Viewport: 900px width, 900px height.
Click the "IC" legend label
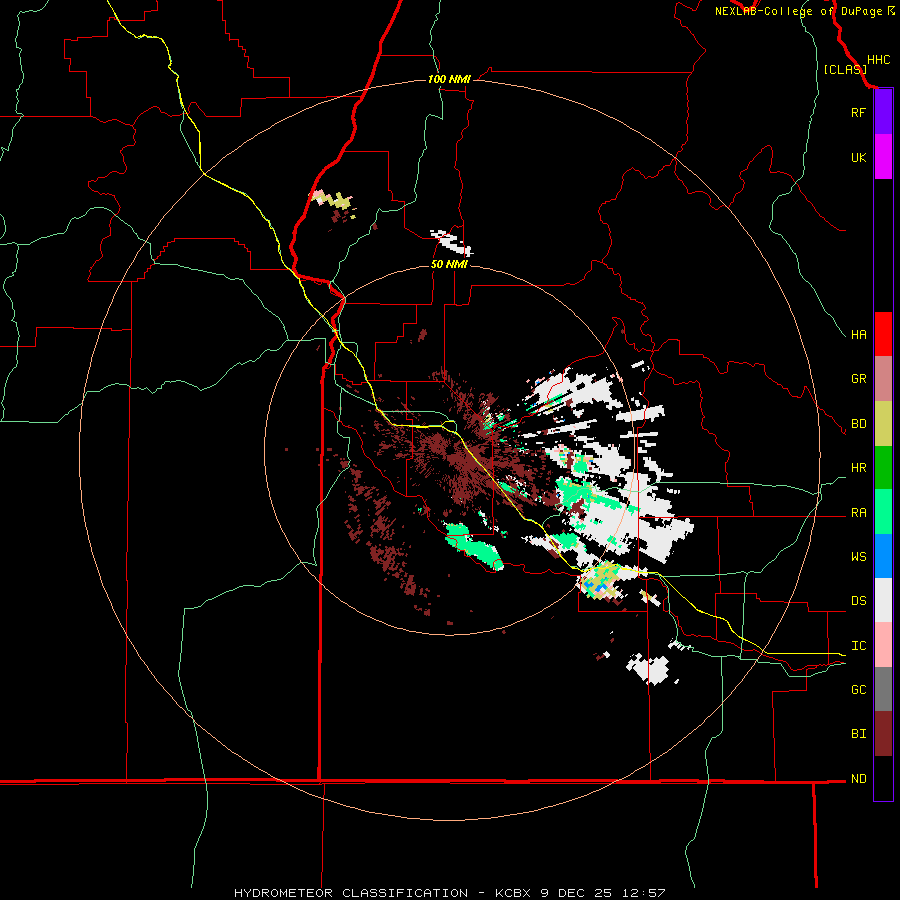(858, 646)
